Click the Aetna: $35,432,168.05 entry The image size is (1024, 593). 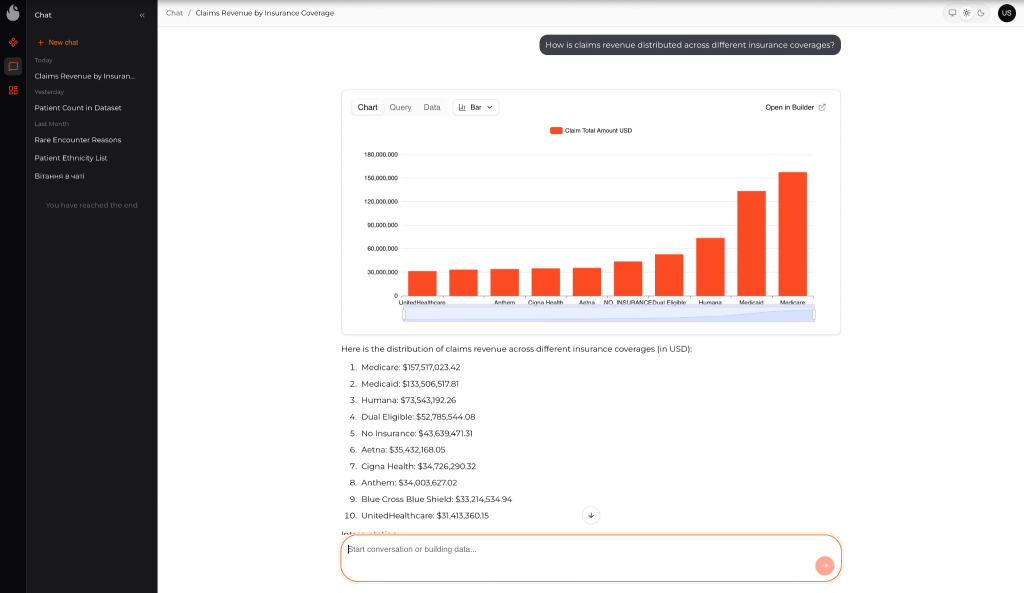[403, 450]
